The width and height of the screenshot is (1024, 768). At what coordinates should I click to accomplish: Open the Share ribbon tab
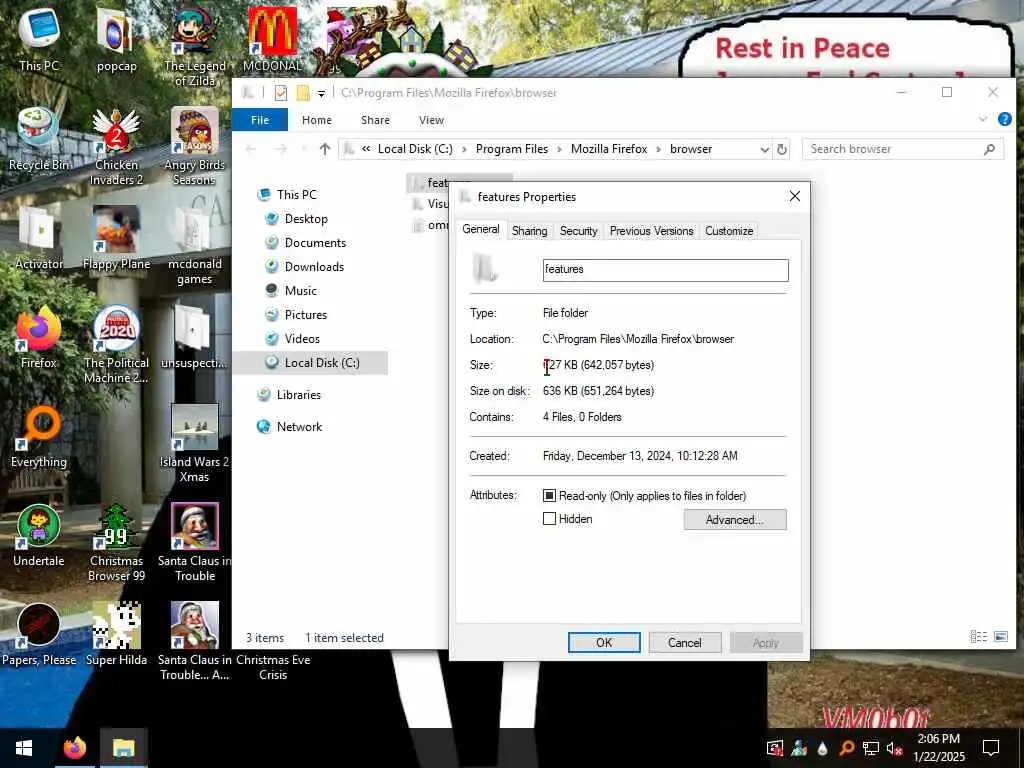pyautogui.click(x=375, y=120)
